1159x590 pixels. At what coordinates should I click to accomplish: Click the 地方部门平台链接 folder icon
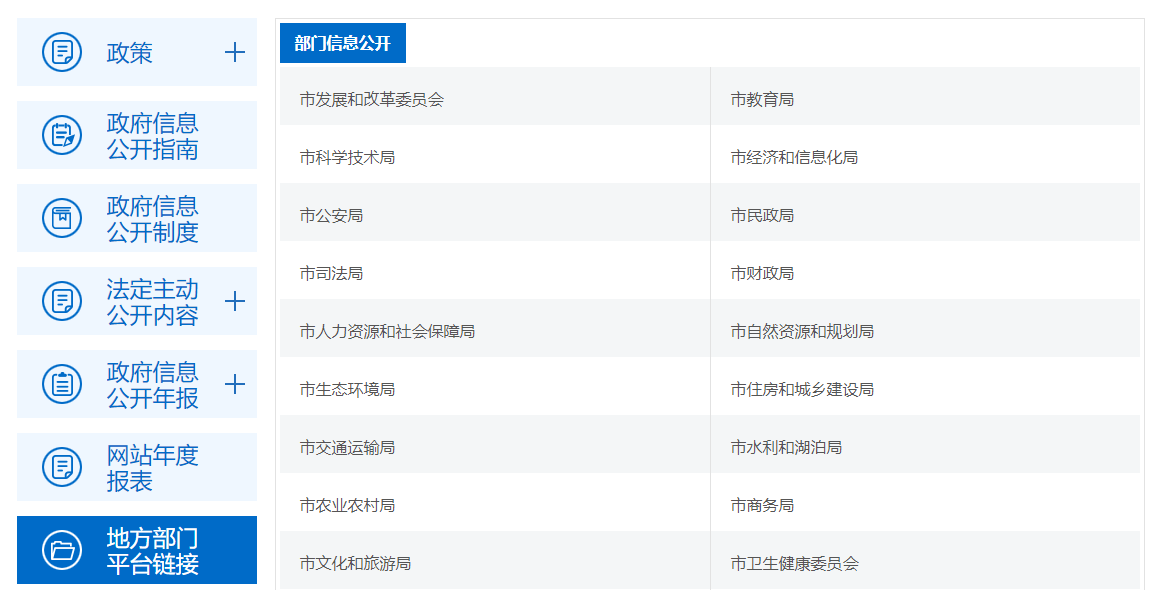tap(62, 550)
